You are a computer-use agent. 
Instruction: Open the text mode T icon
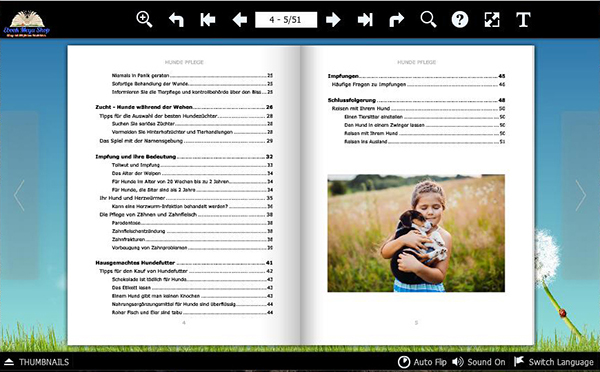(523, 20)
